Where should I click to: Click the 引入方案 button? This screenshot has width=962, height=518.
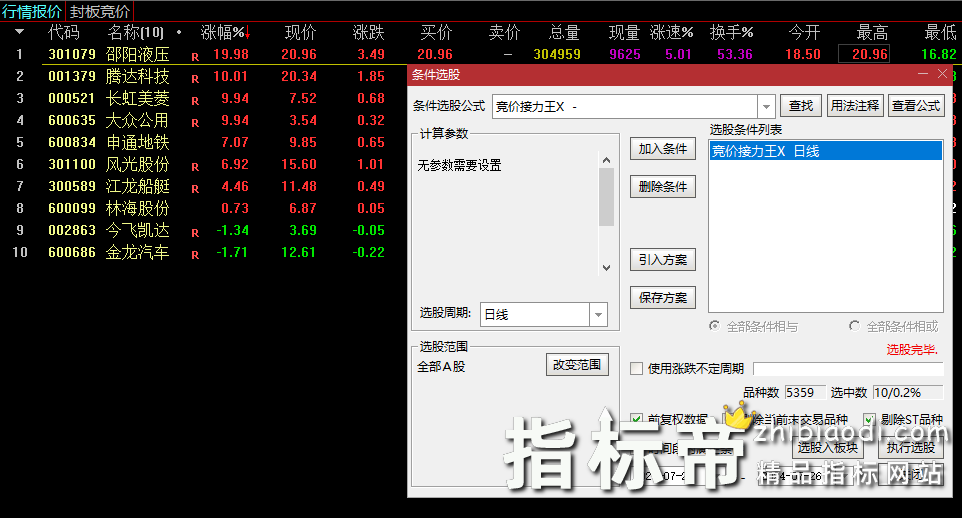[x=663, y=260]
